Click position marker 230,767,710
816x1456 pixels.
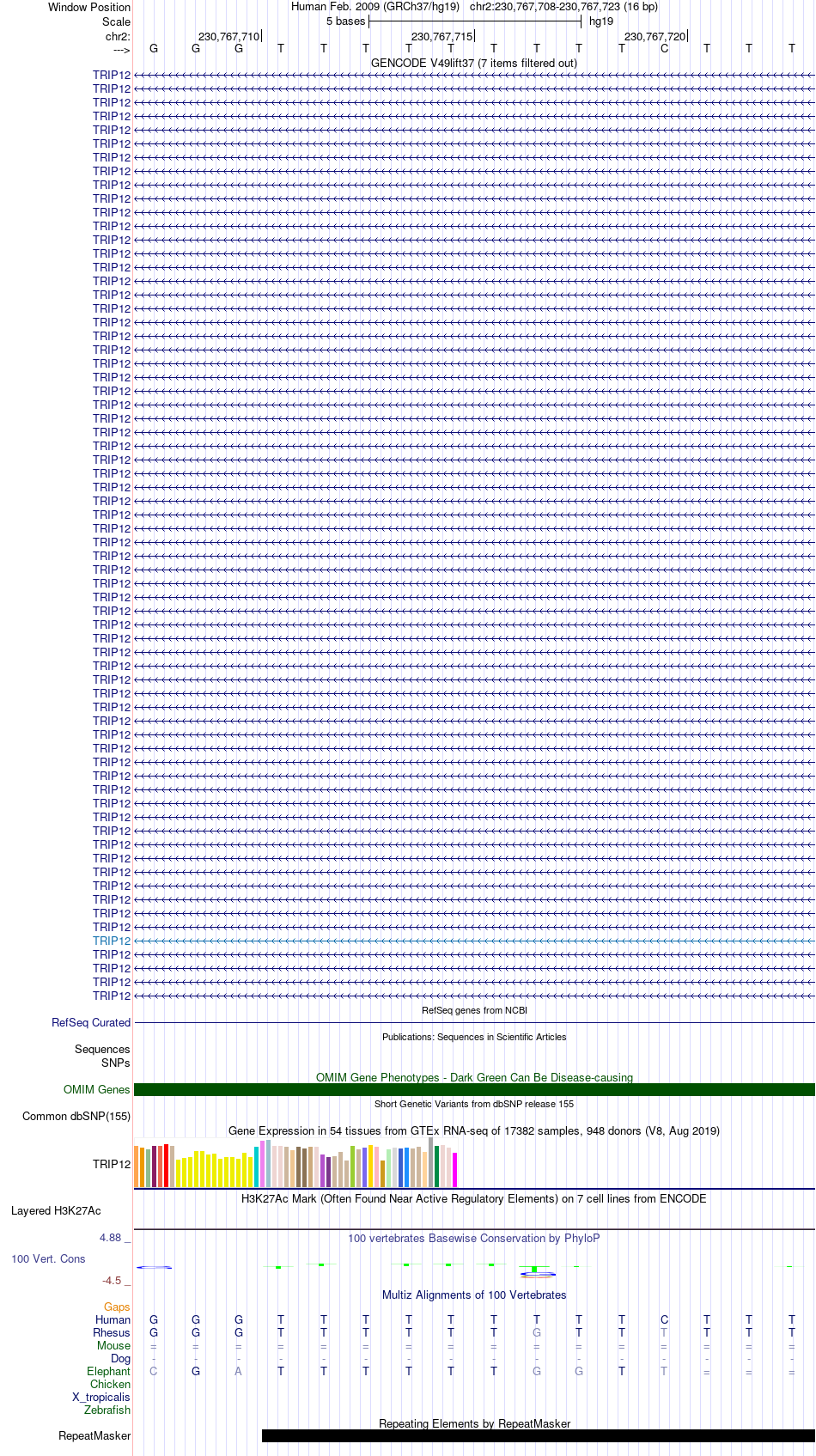228,37
